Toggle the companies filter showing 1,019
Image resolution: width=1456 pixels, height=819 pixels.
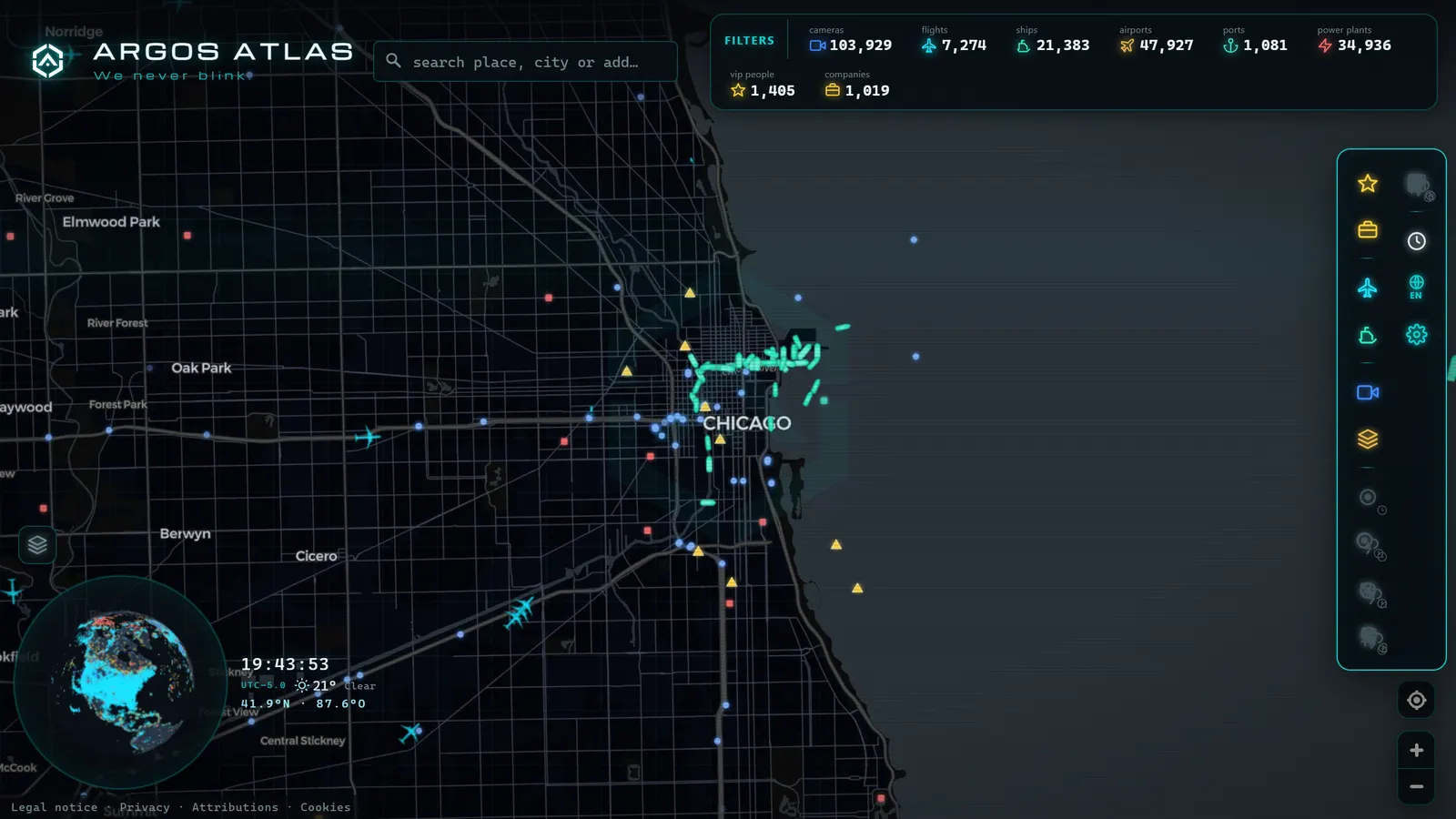coord(856,85)
